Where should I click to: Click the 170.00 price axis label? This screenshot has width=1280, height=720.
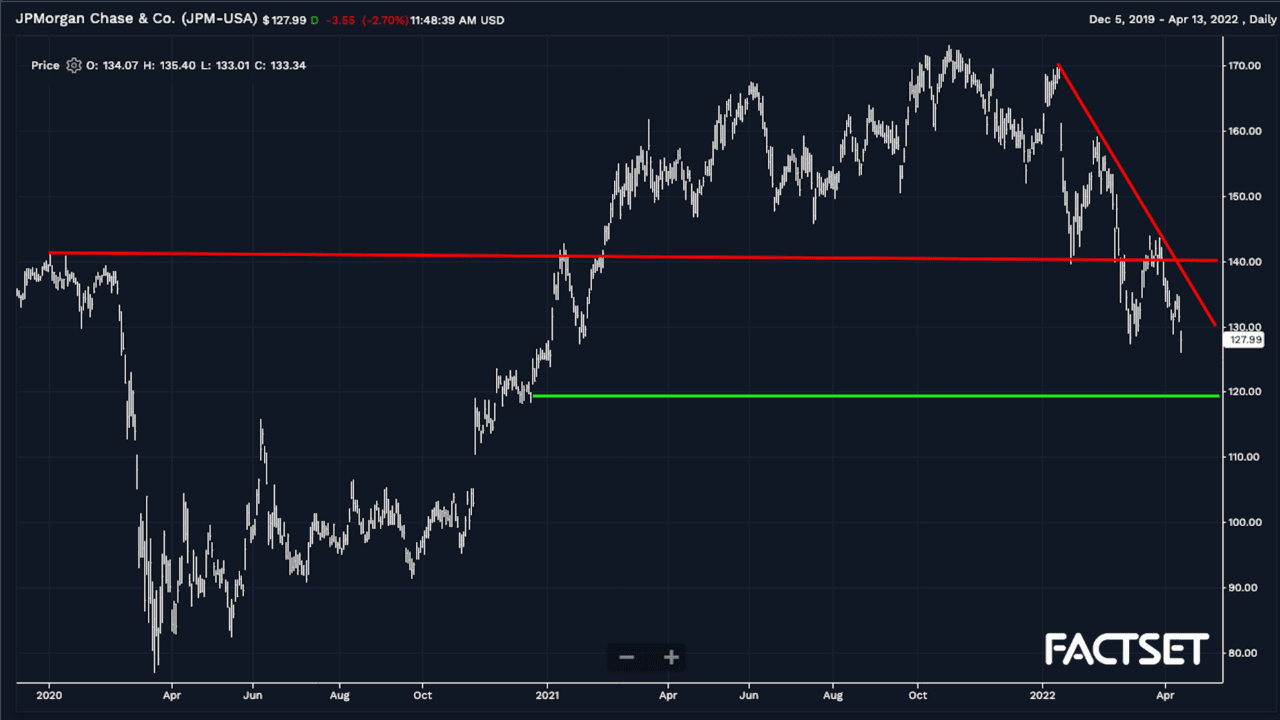(x=1245, y=66)
